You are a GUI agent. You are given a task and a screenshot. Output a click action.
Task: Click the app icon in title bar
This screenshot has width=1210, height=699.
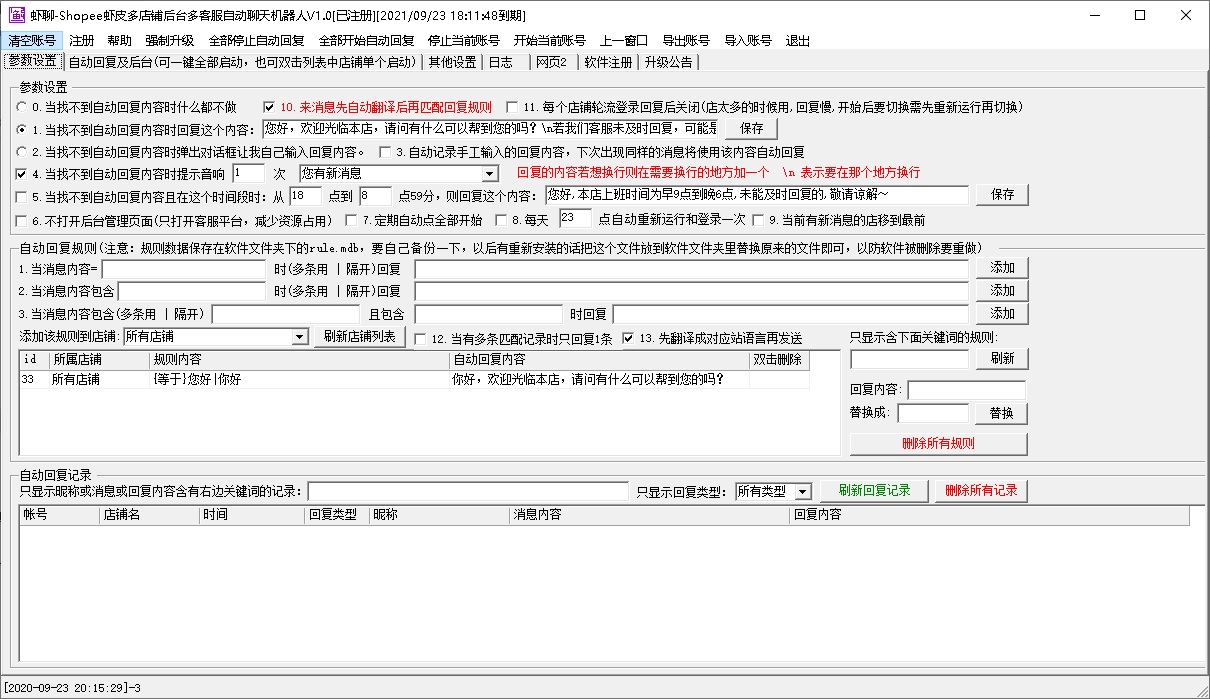tap(16, 15)
